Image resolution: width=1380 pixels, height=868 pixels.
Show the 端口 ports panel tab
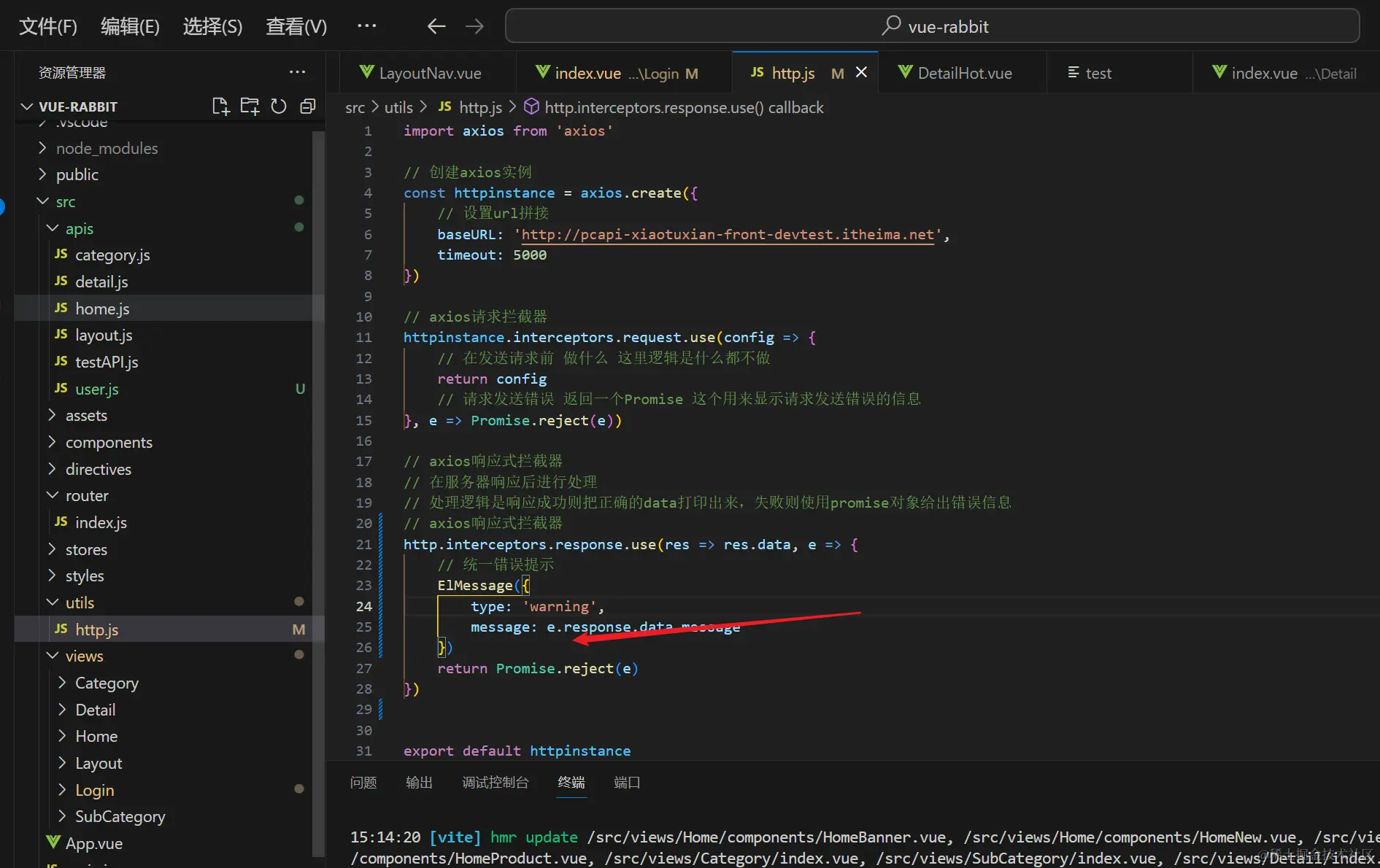click(x=627, y=782)
